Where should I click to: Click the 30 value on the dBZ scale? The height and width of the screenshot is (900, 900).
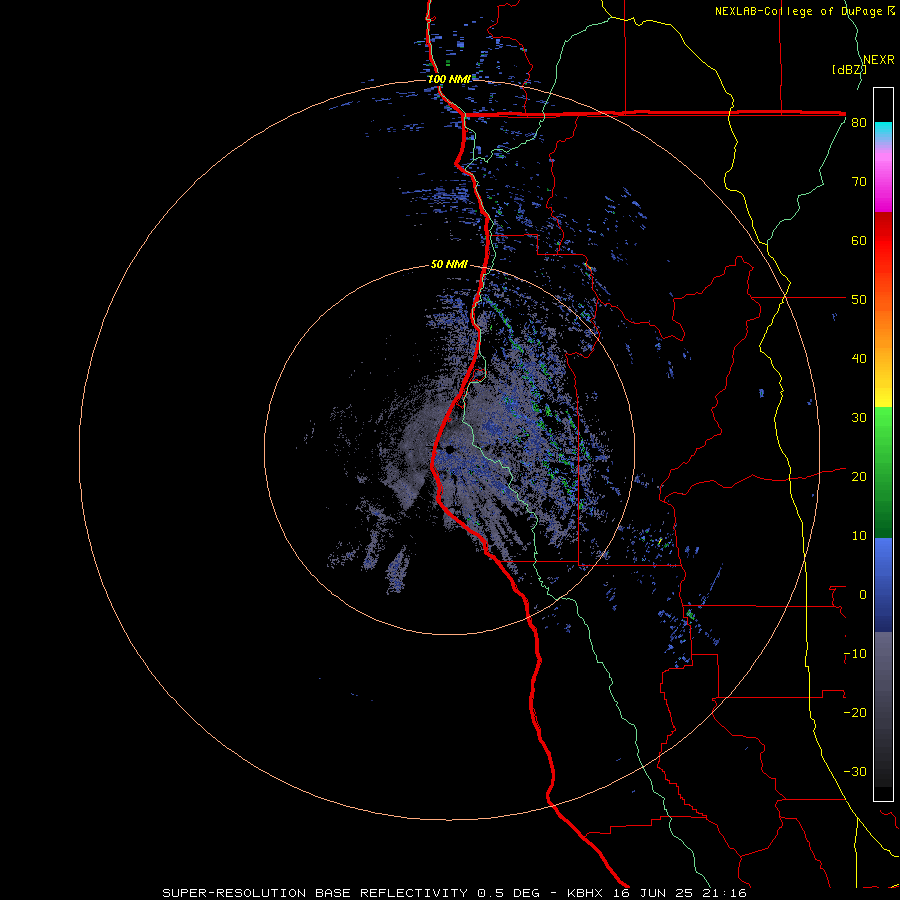(x=859, y=418)
